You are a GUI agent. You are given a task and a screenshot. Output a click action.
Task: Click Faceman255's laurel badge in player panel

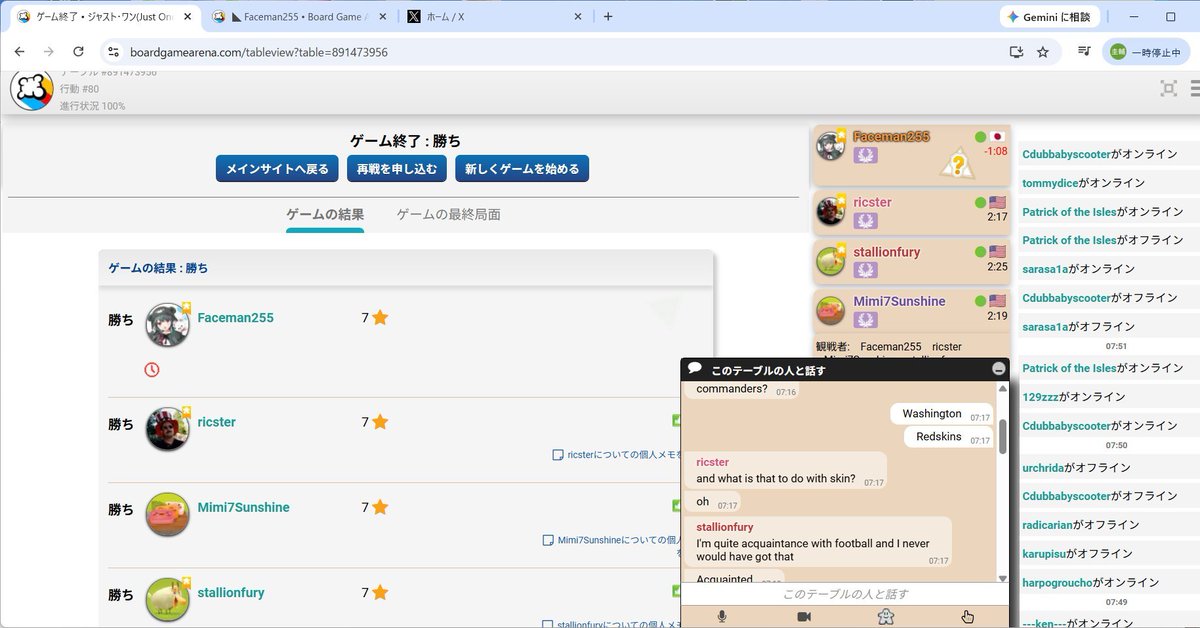(865, 155)
